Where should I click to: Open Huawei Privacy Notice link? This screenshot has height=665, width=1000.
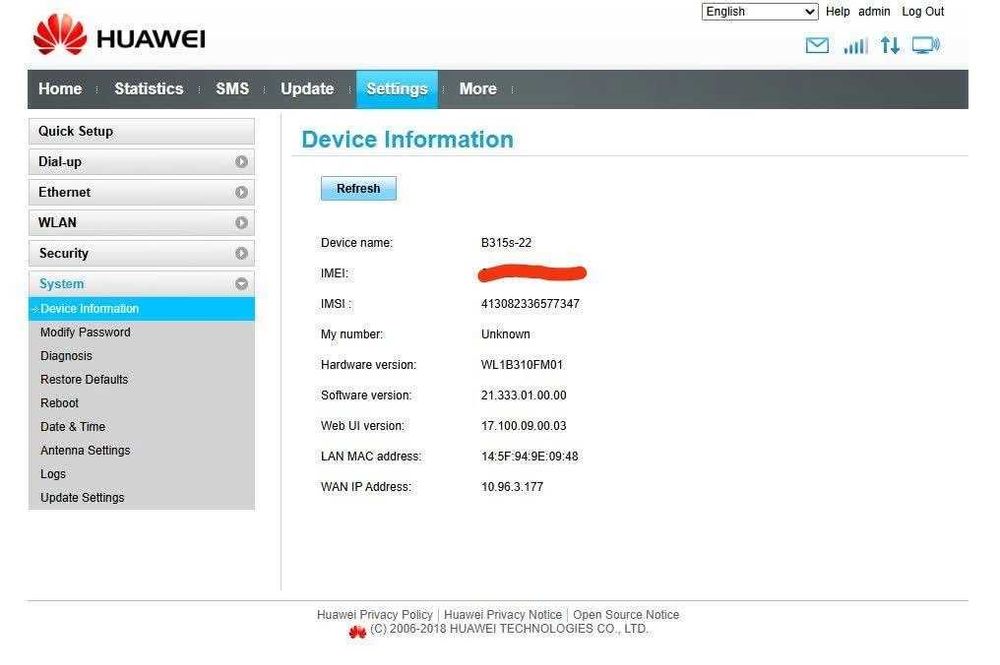(503, 615)
